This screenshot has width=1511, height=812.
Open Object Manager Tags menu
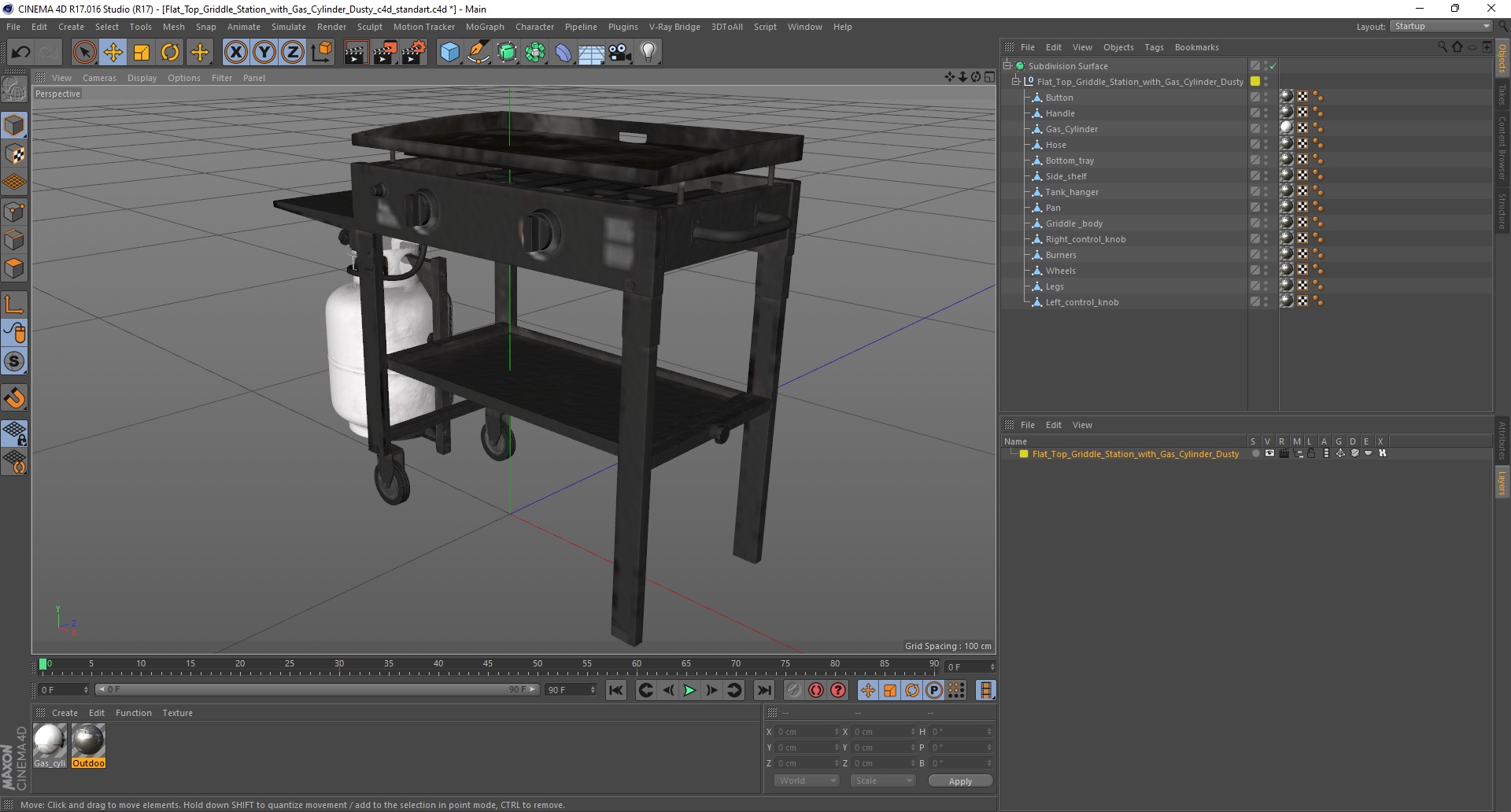pos(1154,47)
